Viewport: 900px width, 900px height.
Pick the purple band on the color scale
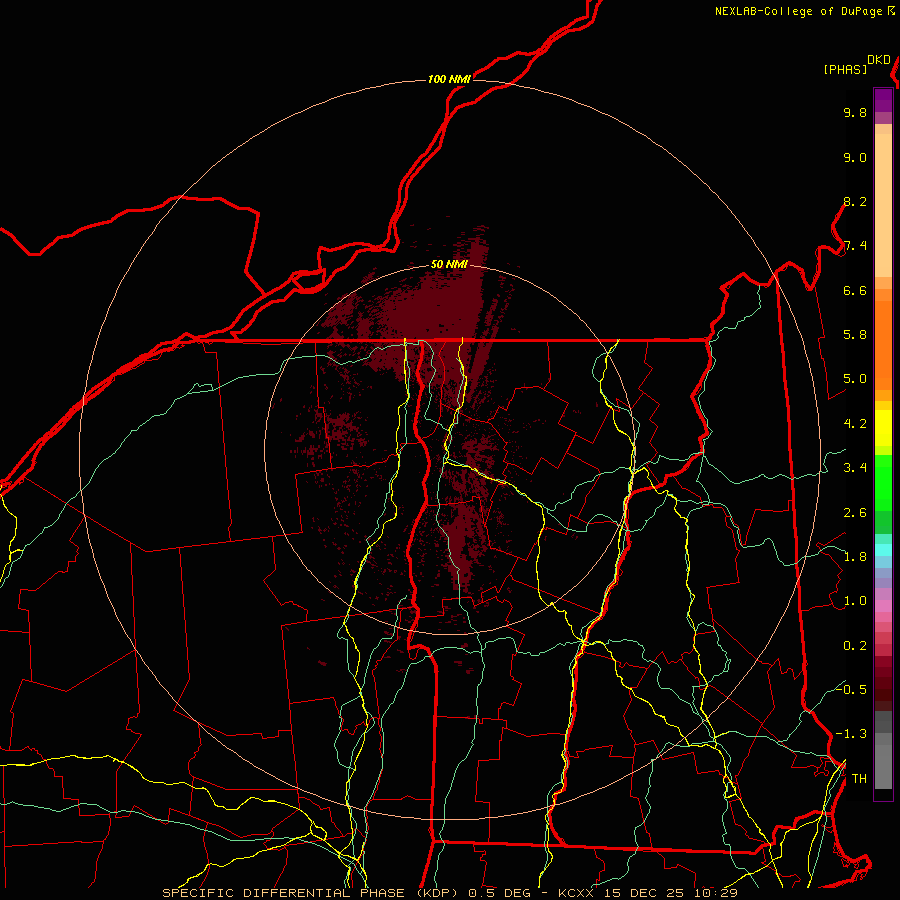click(x=883, y=100)
